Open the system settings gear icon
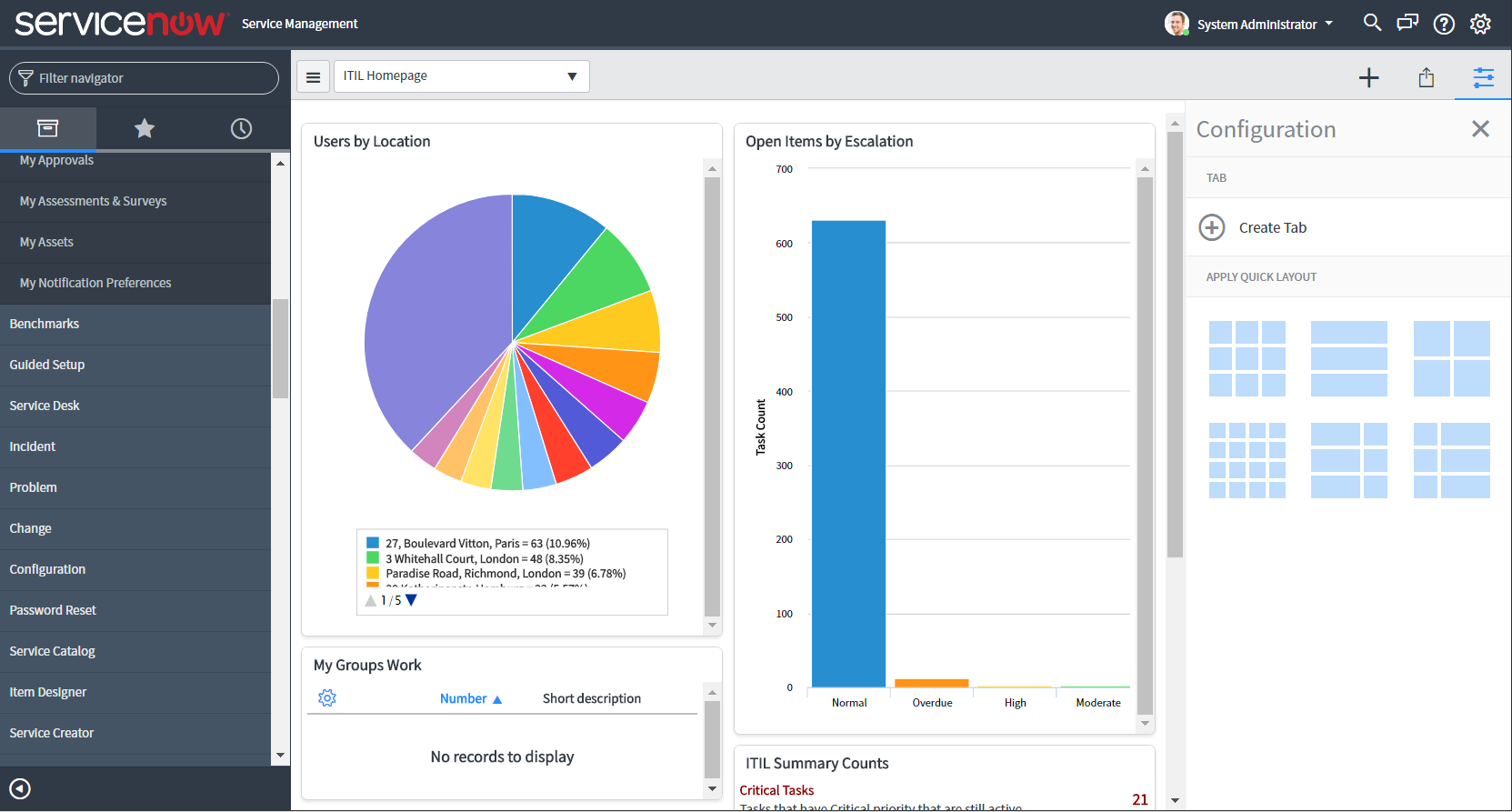The width and height of the screenshot is (1512, 812). 1480,24
